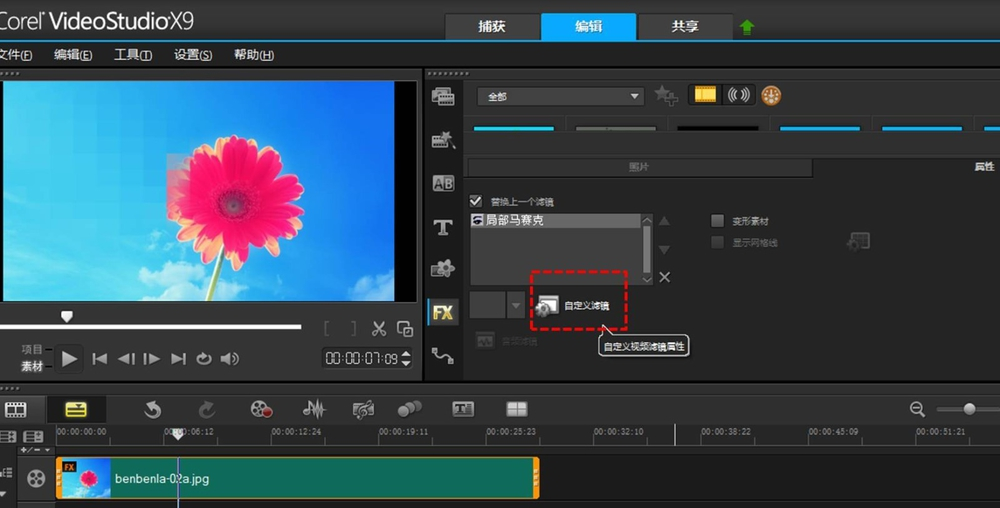Delete the selected filter with X icon

665,277
